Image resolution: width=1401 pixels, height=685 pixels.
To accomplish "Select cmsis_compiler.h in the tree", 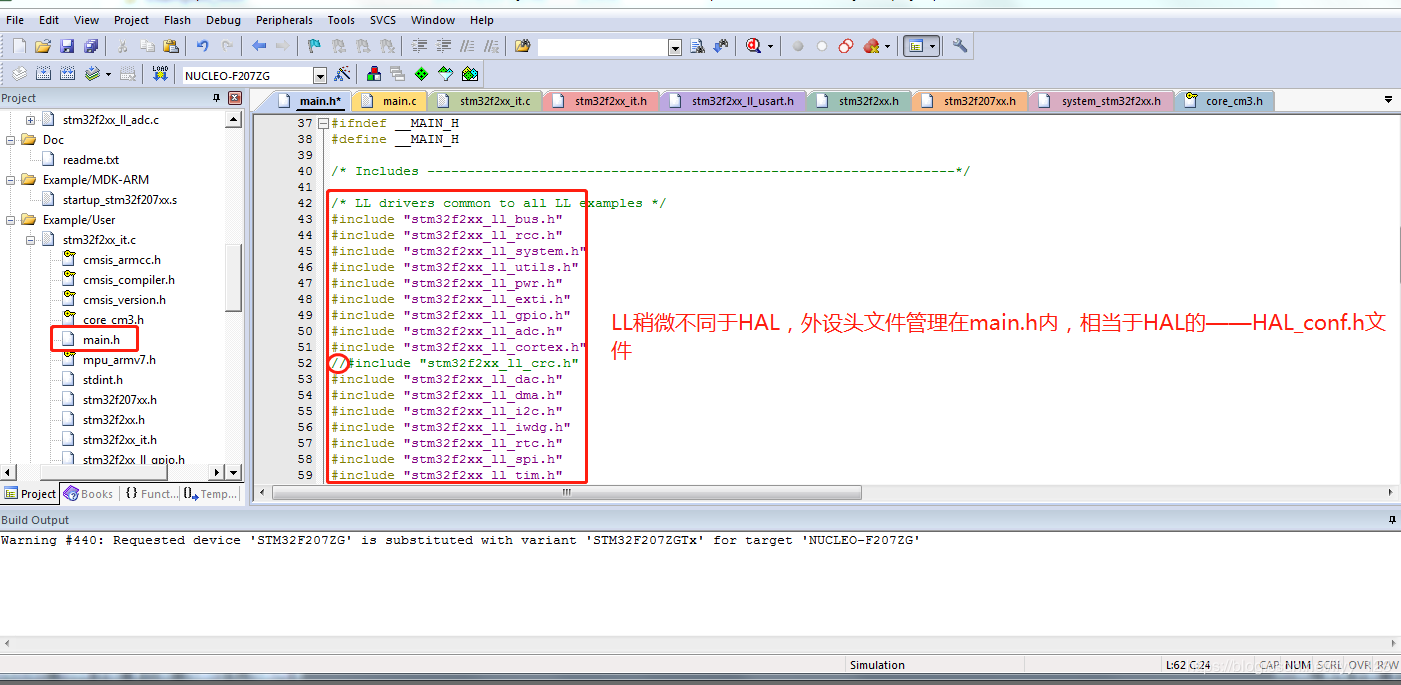I will (x=129, y=280).
